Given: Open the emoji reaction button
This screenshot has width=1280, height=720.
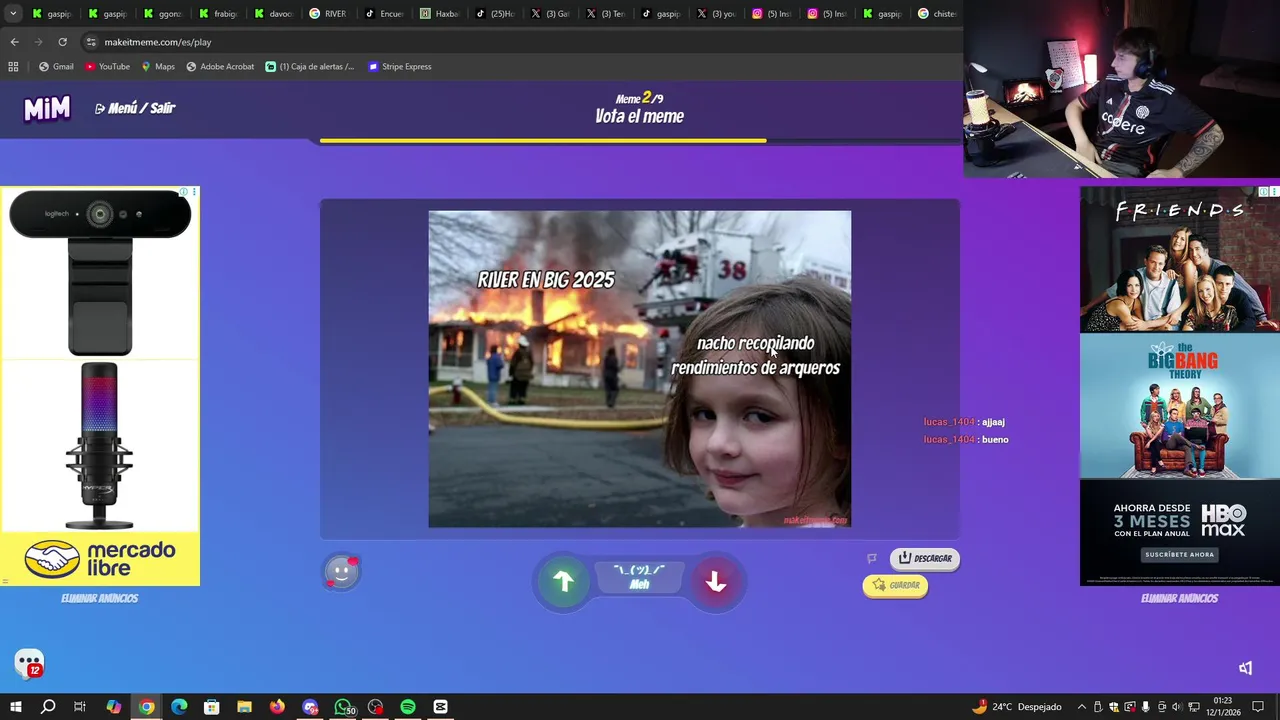Looking at the screenshot, I should point(341,572).
